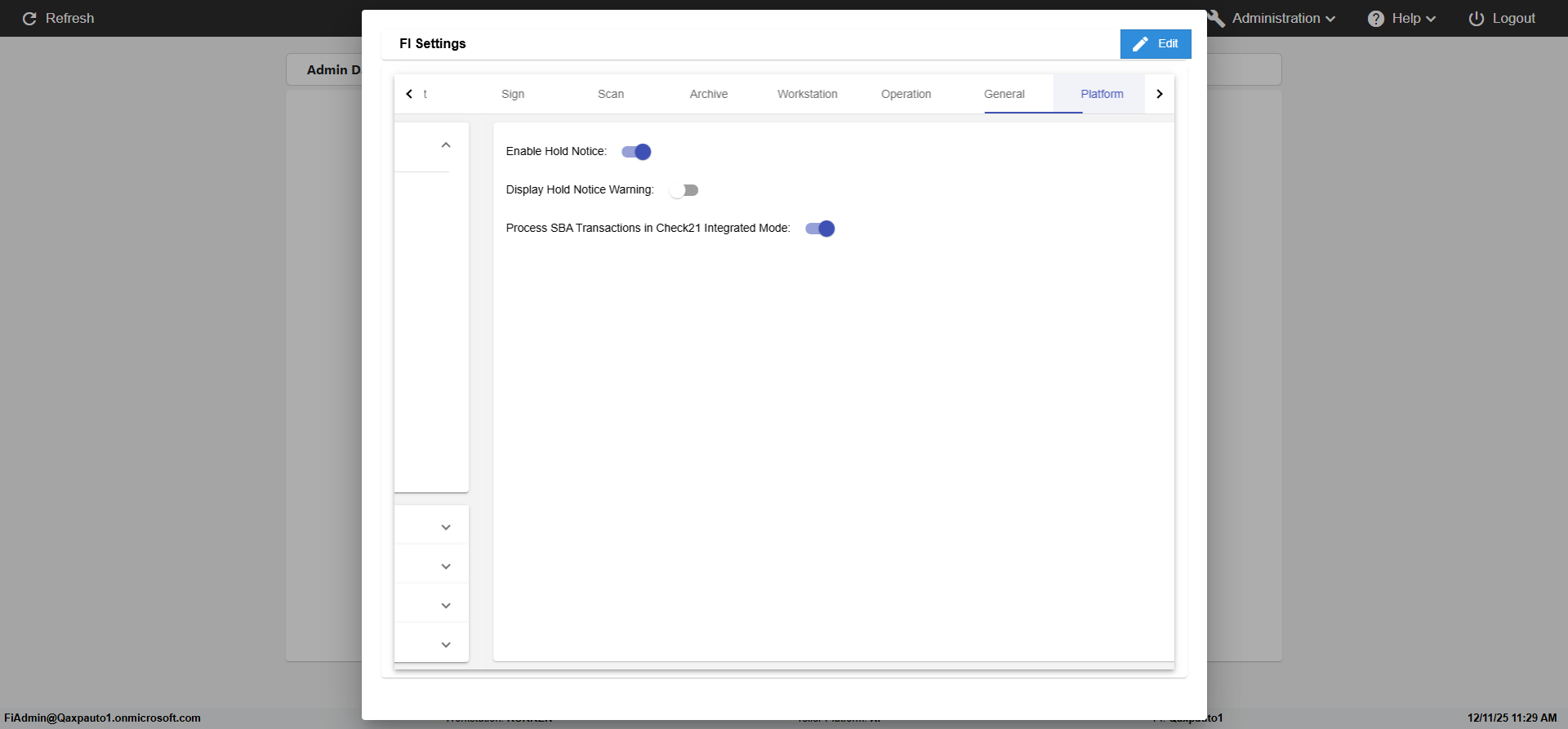Image resolution: width=1568 pixels, height=729 pixels.
Task: Click the Refresh button label
Action: (x=69, y=19)
